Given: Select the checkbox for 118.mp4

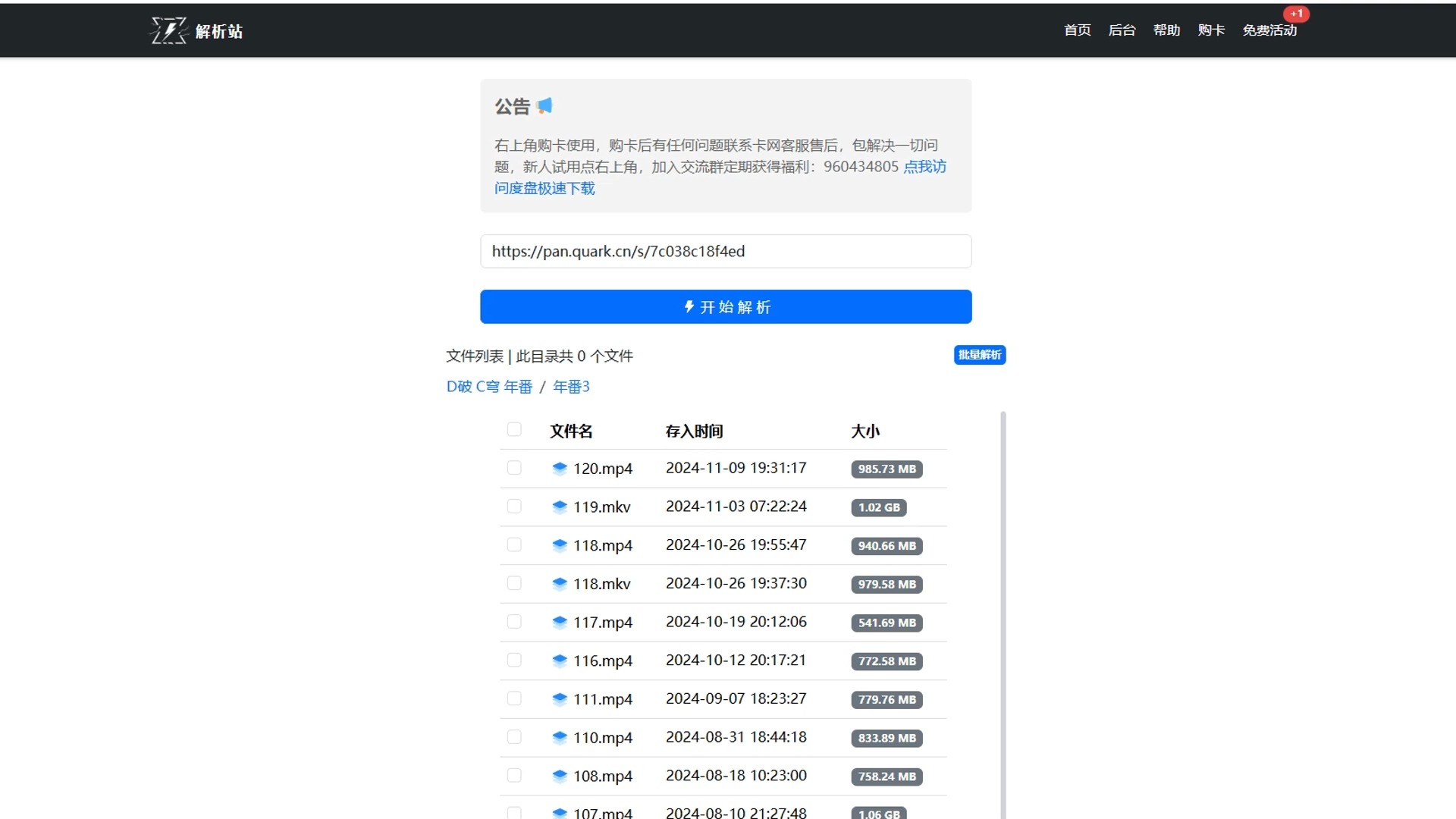Looking at the screenshot, I should (514, 544).
